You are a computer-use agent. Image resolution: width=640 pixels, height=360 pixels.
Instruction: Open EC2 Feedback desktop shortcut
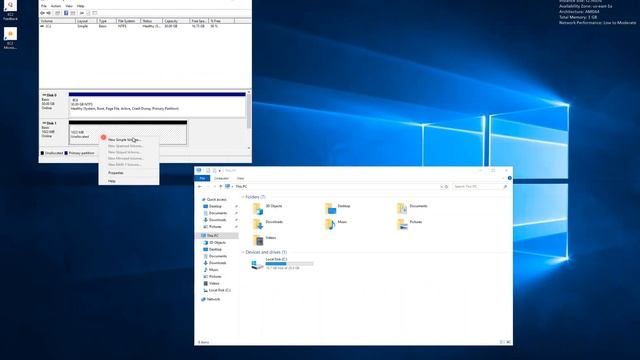coord(10,10)
